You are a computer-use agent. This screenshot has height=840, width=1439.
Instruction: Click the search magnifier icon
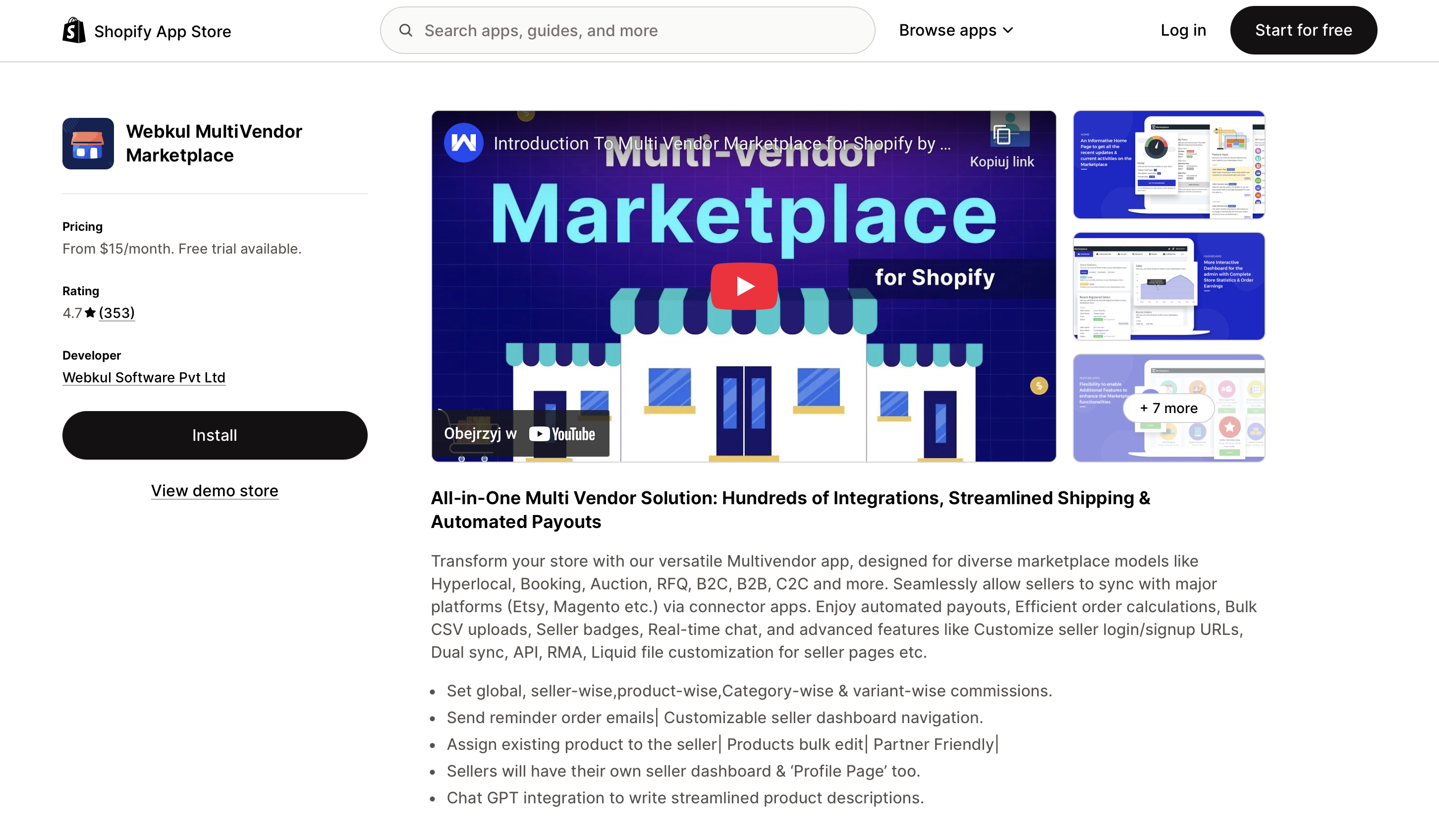[x=405, y=30]
